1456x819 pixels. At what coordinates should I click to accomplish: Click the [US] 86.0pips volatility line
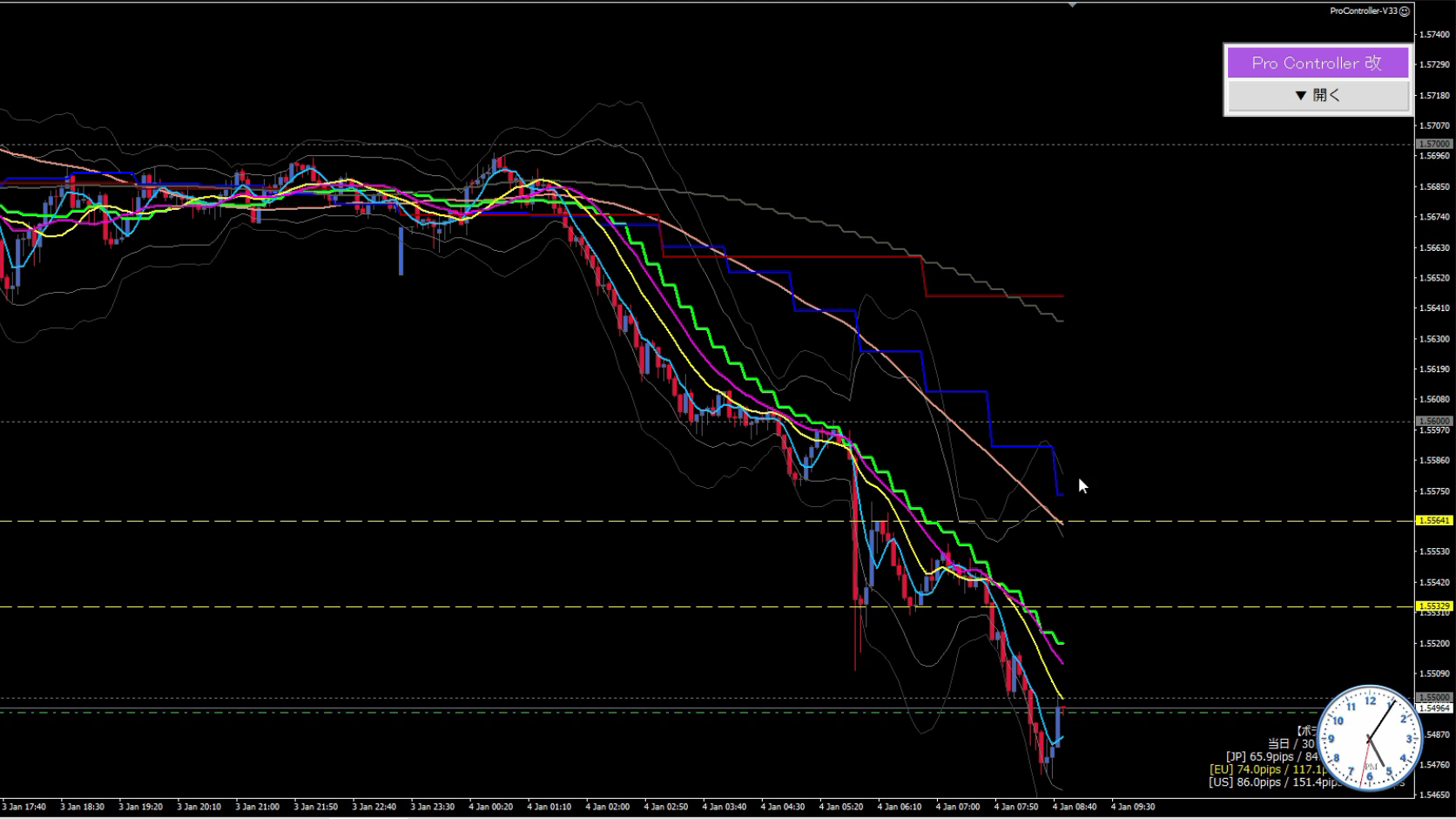1274,782
